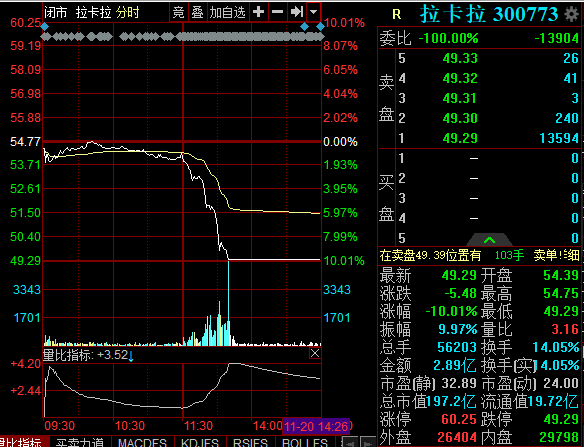The image size is (584, 447).
Task: Click the stock title 拉卡拉 300773
Action: point(489,14)
